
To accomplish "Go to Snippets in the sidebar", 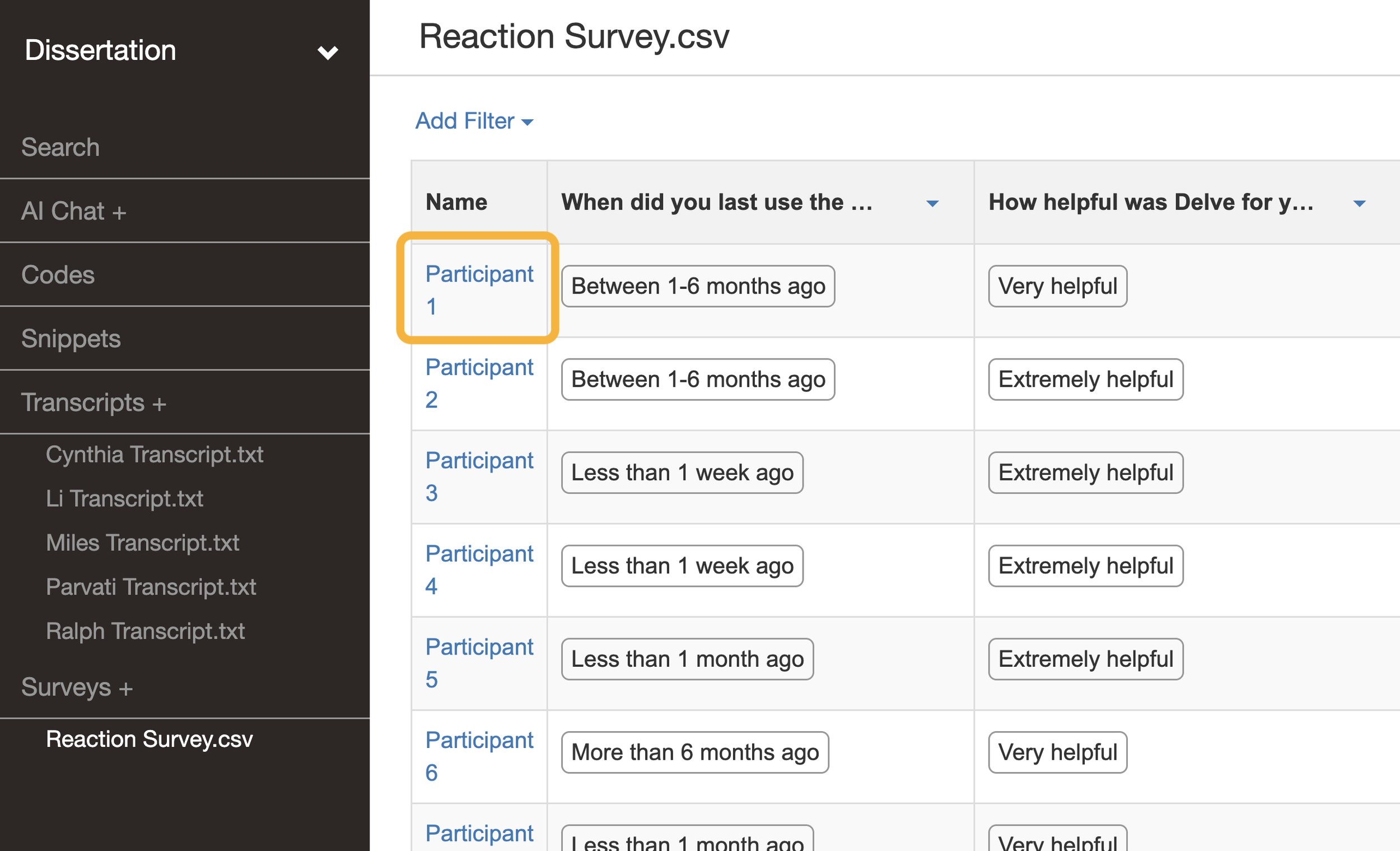I will click(x=71, y=339).
